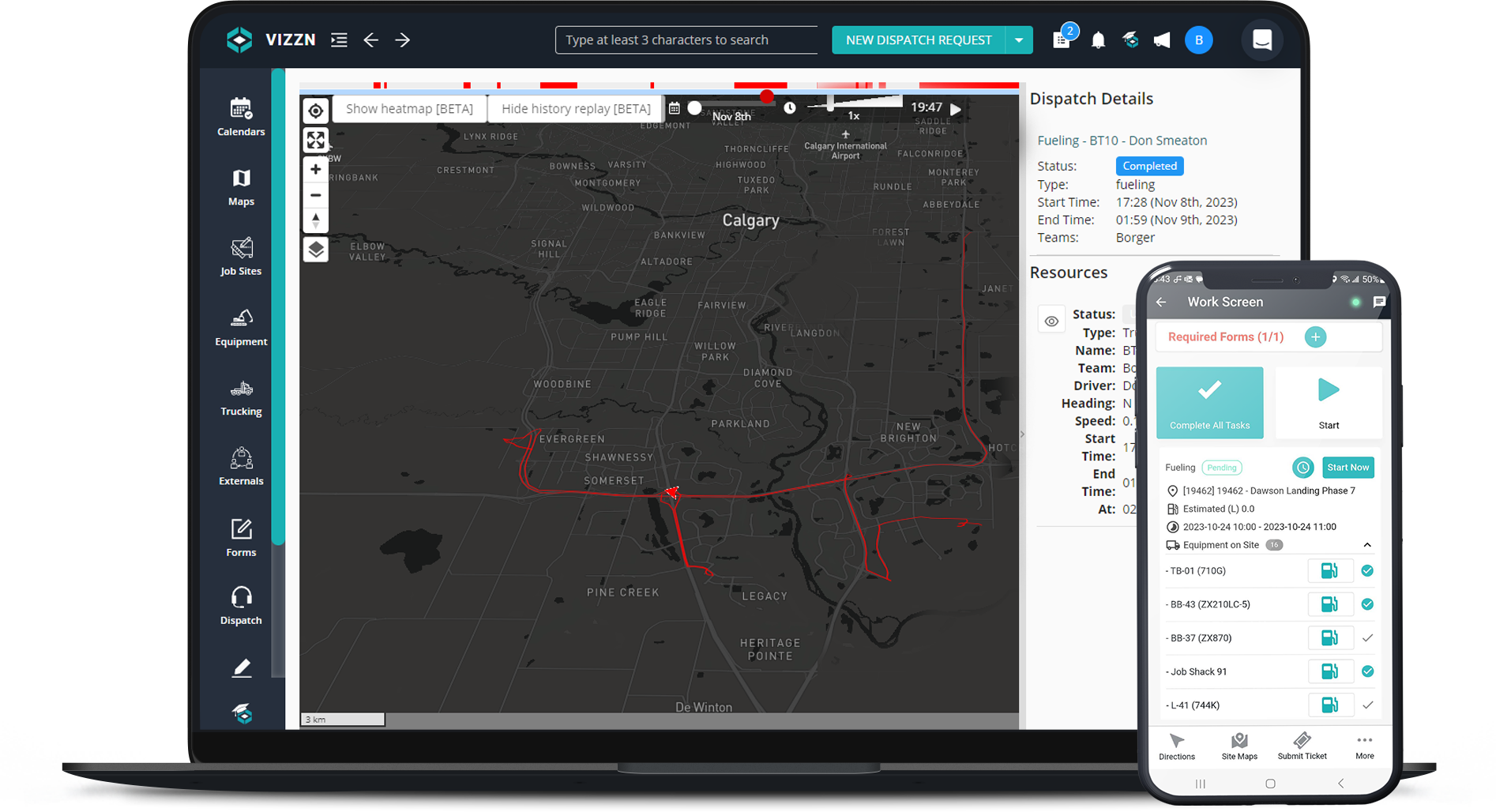
Task: Toggle the eye visibility icon in Resources
Action: 1051,320
